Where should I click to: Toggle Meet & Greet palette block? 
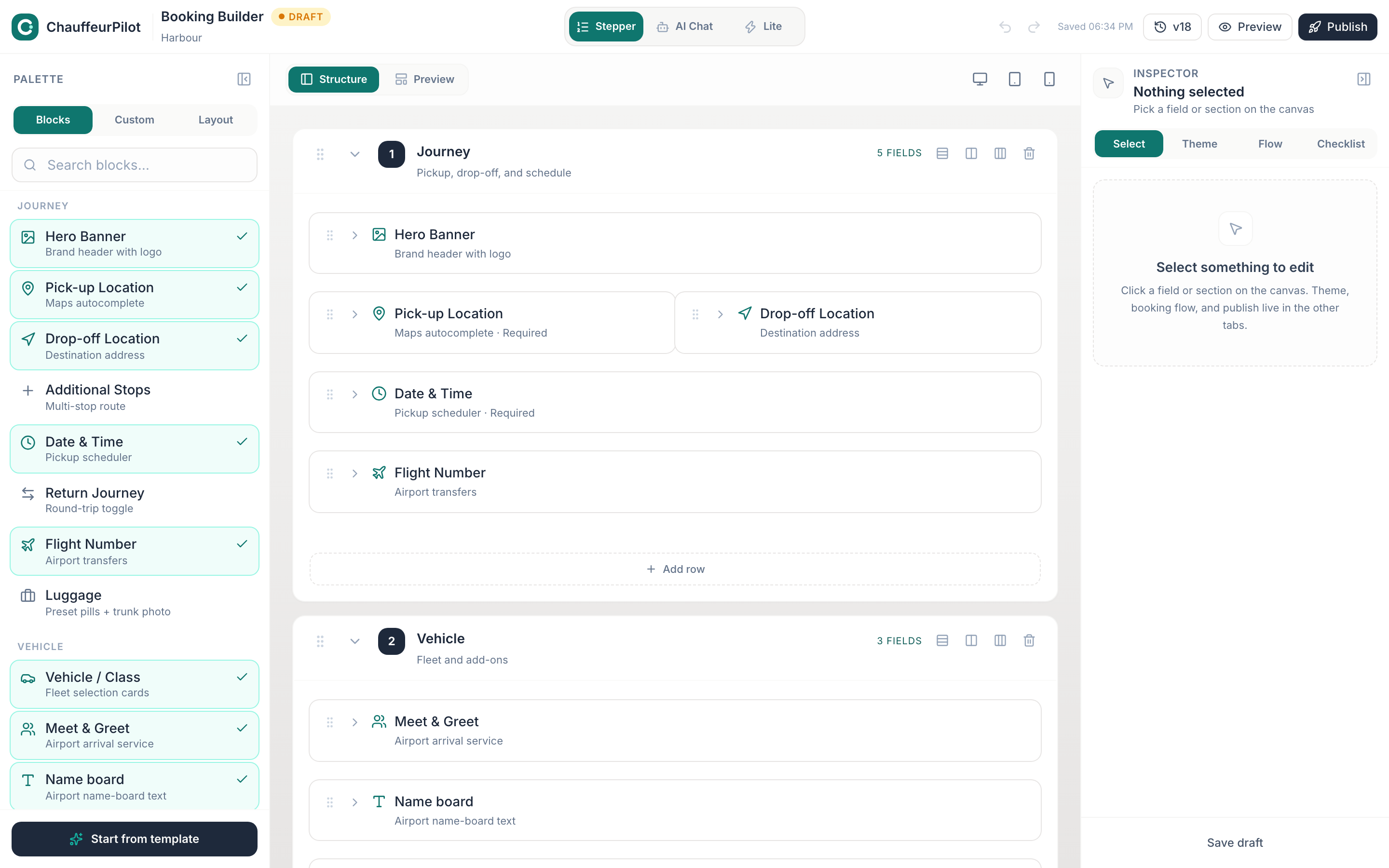134,735
